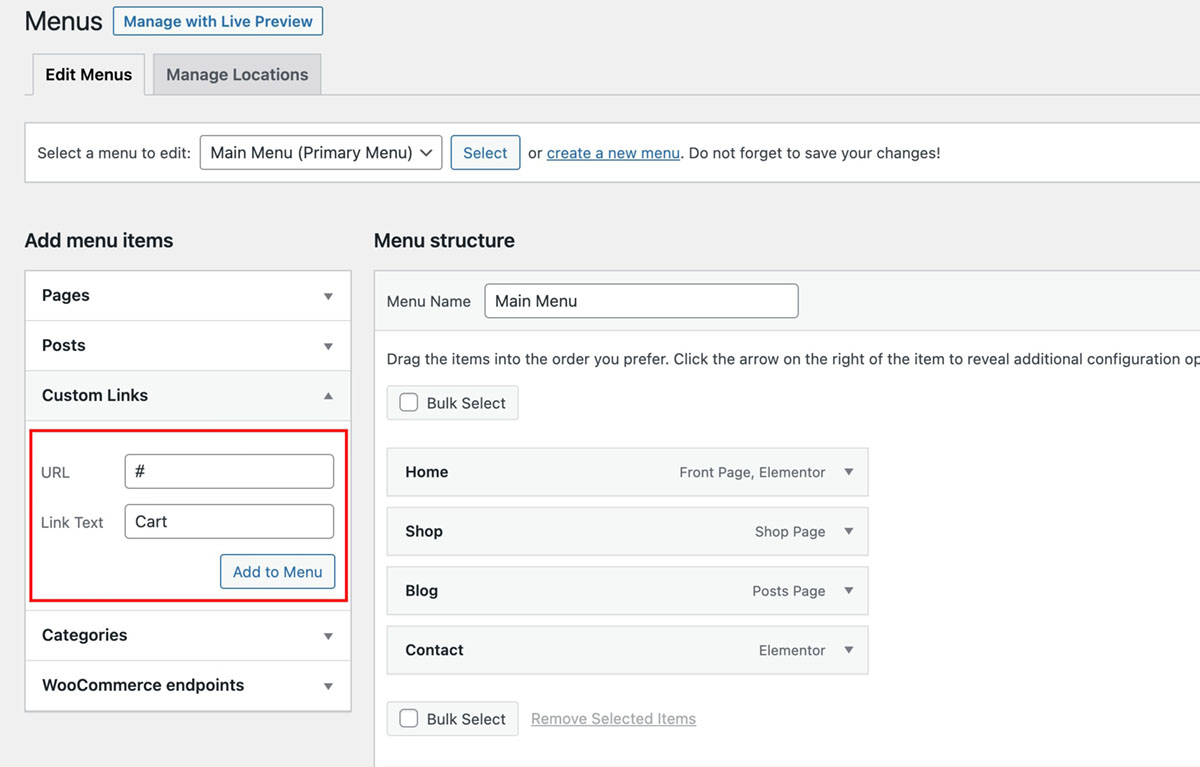Switch to the Manage Locations tab
Screen dimensions: 1200x767
(237, 75)
